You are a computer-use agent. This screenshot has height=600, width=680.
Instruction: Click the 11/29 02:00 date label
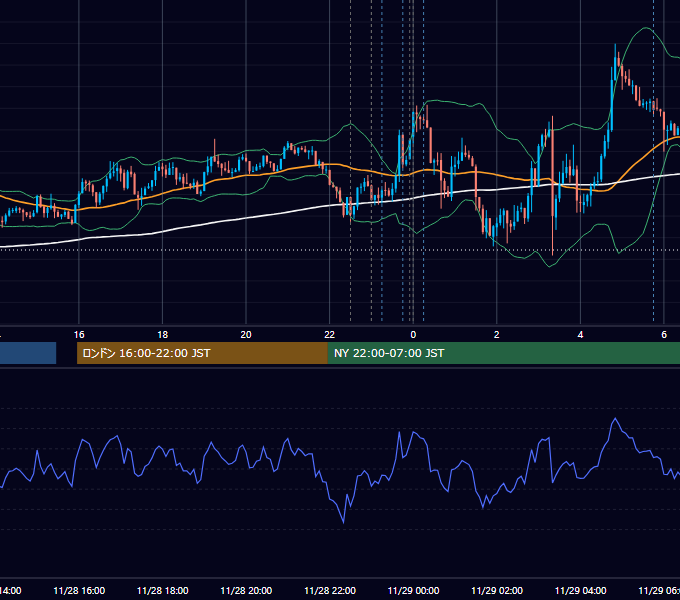[497, 591]
